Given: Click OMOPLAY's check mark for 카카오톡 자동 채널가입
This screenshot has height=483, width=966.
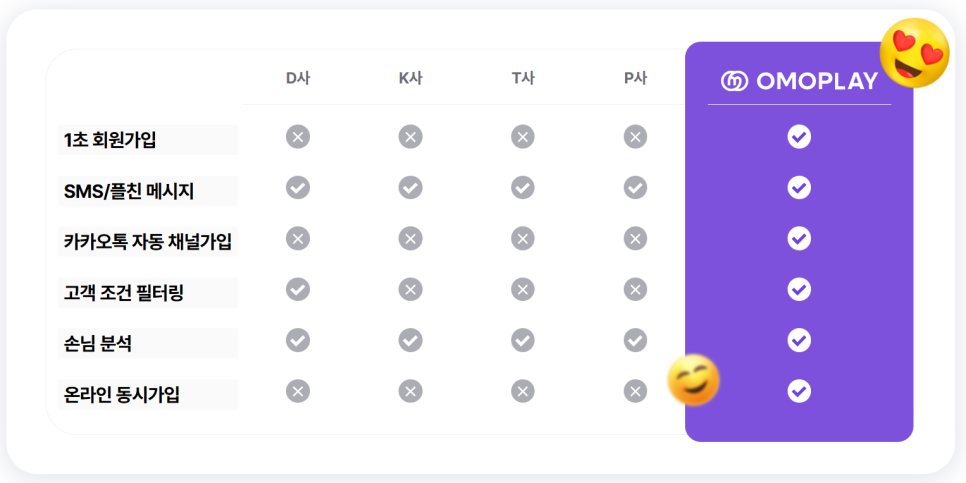Looking at the screenshot, I should (x=799, y=238).
